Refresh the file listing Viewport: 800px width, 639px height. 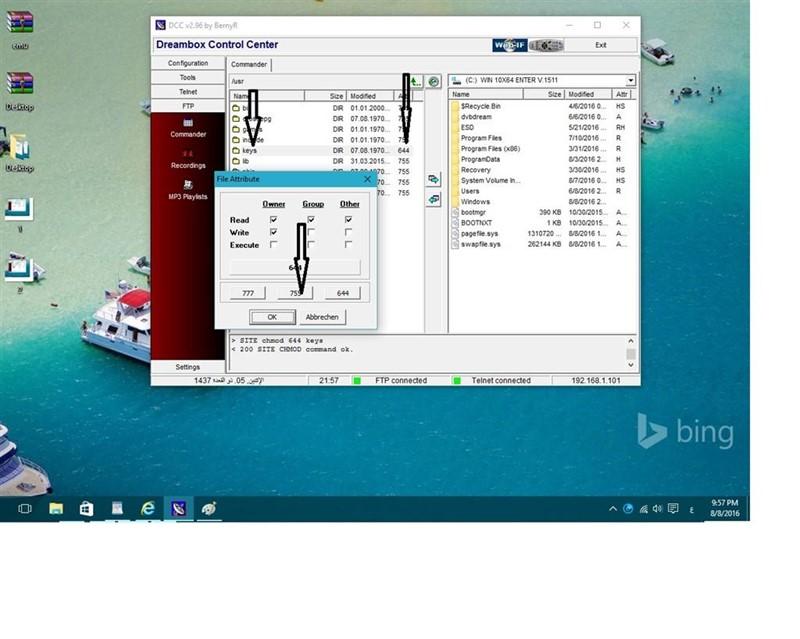[x=434, y=81]
